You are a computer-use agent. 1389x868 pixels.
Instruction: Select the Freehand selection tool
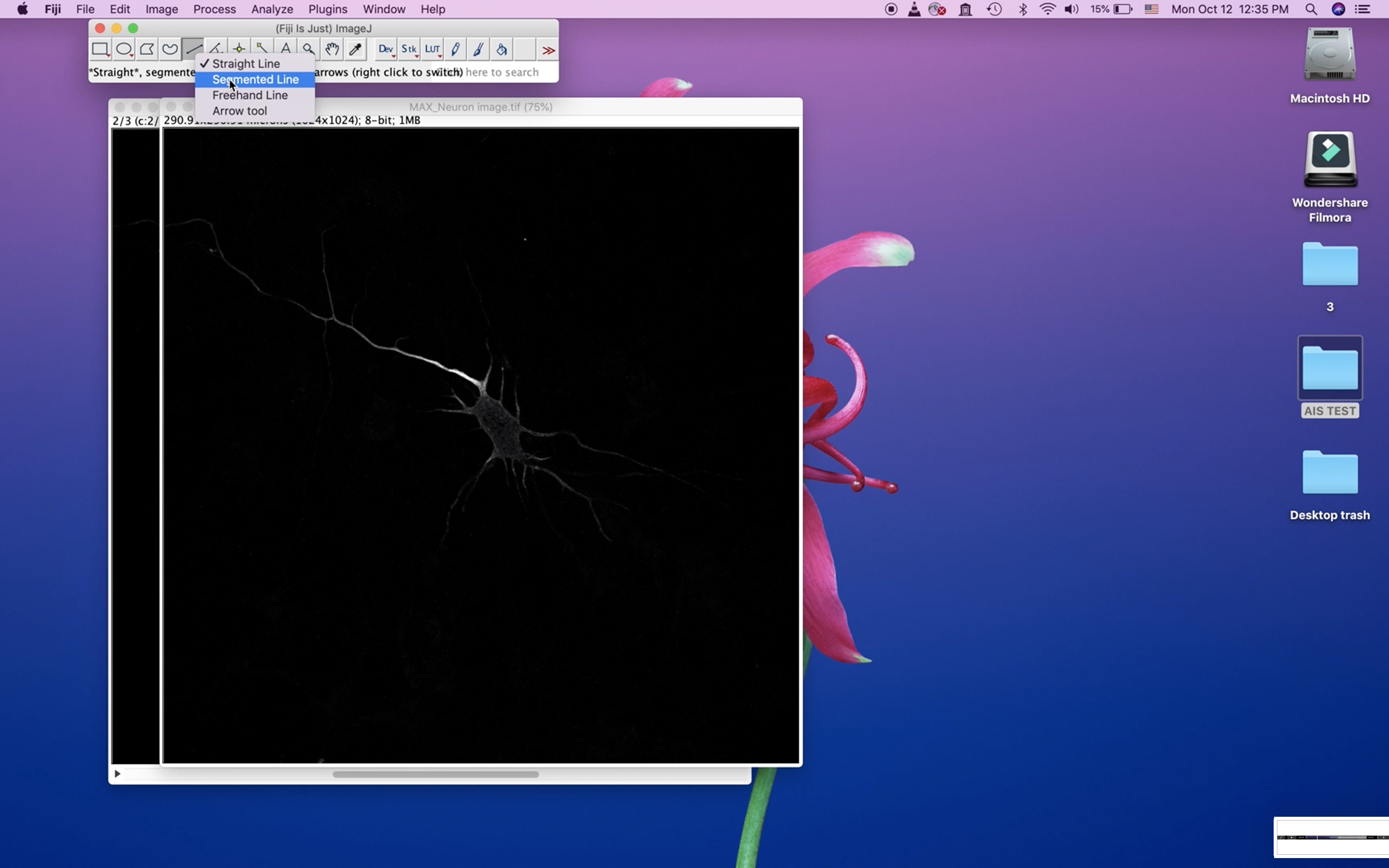coord(170,49)
